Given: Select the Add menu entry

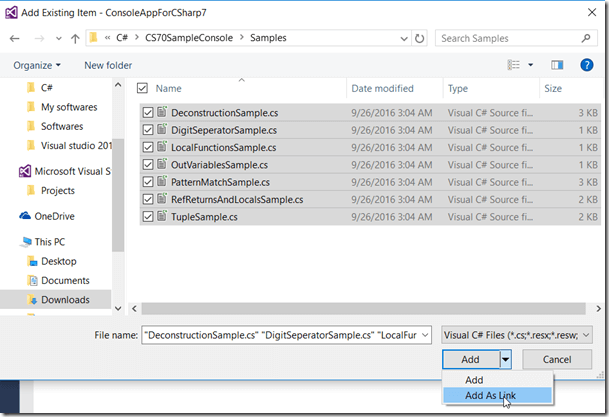Looking at the screenshot, I should (x=474, y=380).
